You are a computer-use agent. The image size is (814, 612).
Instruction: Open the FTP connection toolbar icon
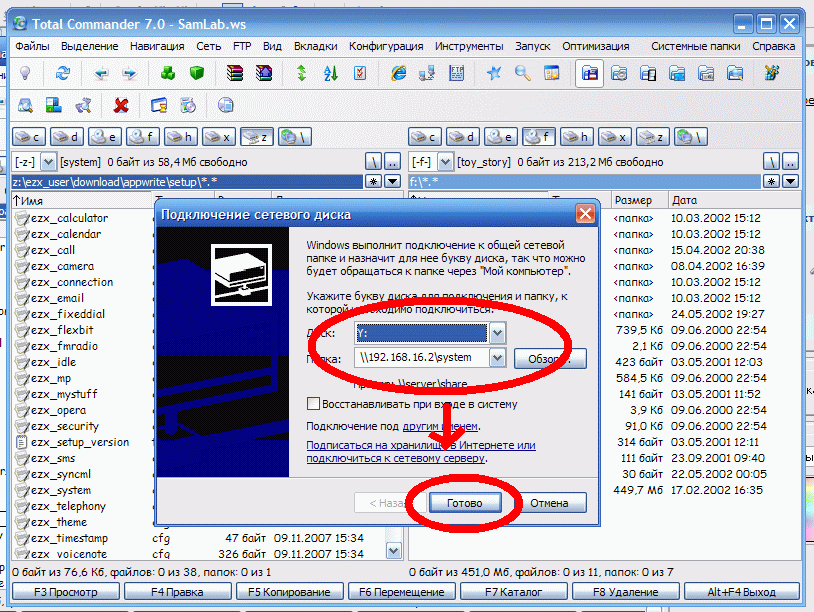(x=456, y=74)
